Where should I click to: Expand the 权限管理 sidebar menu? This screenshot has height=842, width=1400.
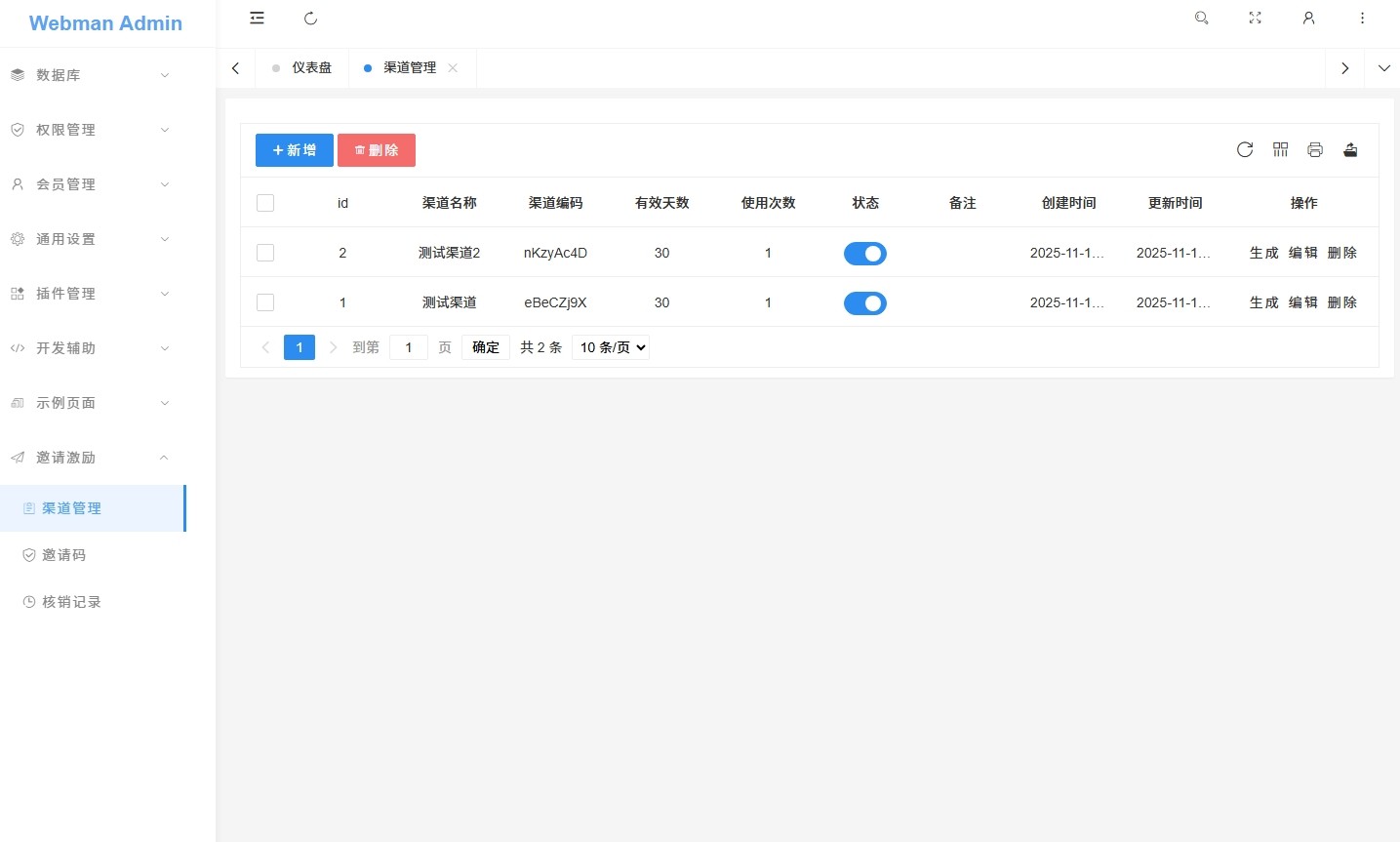[x=90, y=130]
